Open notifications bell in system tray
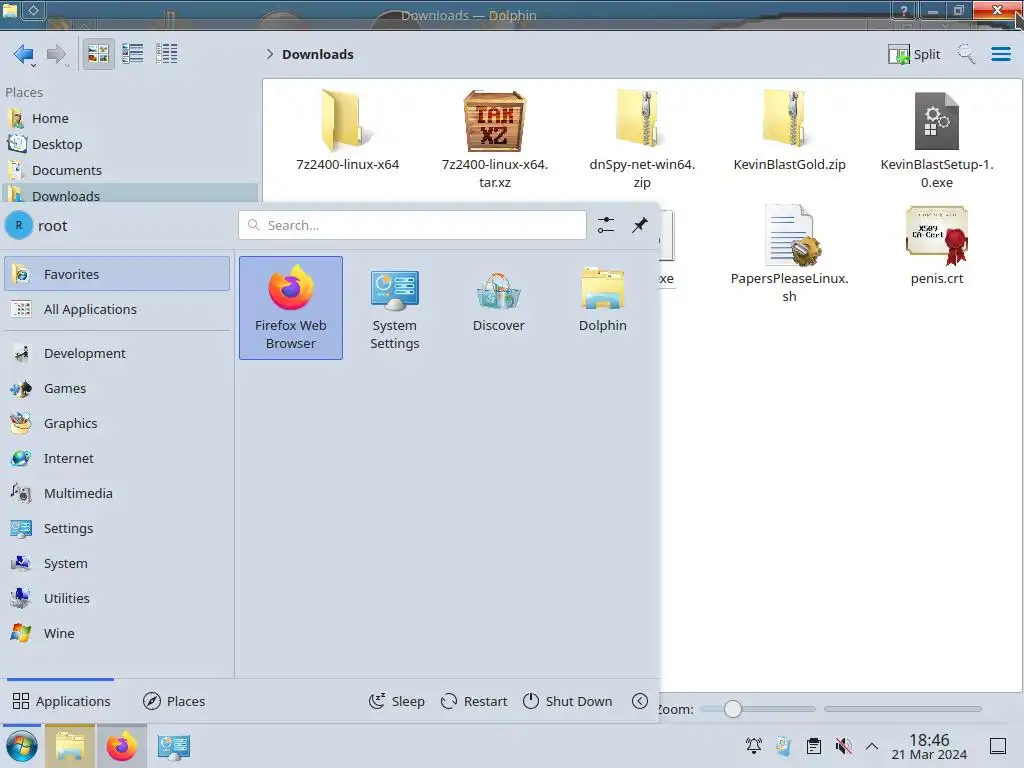The image size is (1024, 768). (x=754, y=746)
